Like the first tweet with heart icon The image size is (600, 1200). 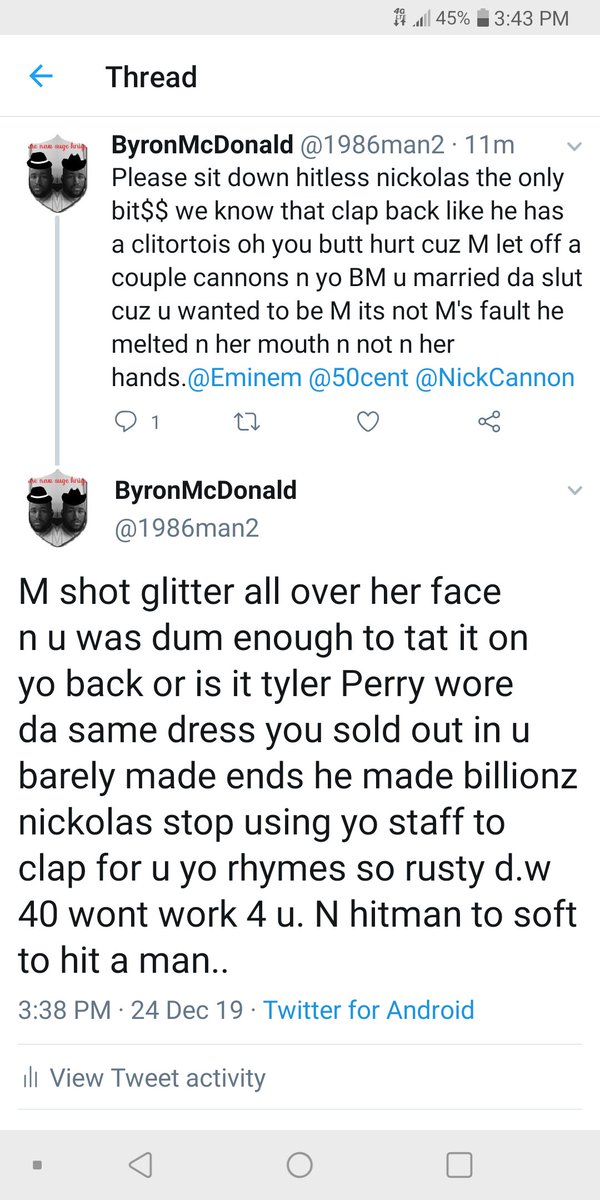tap(368, 423)
